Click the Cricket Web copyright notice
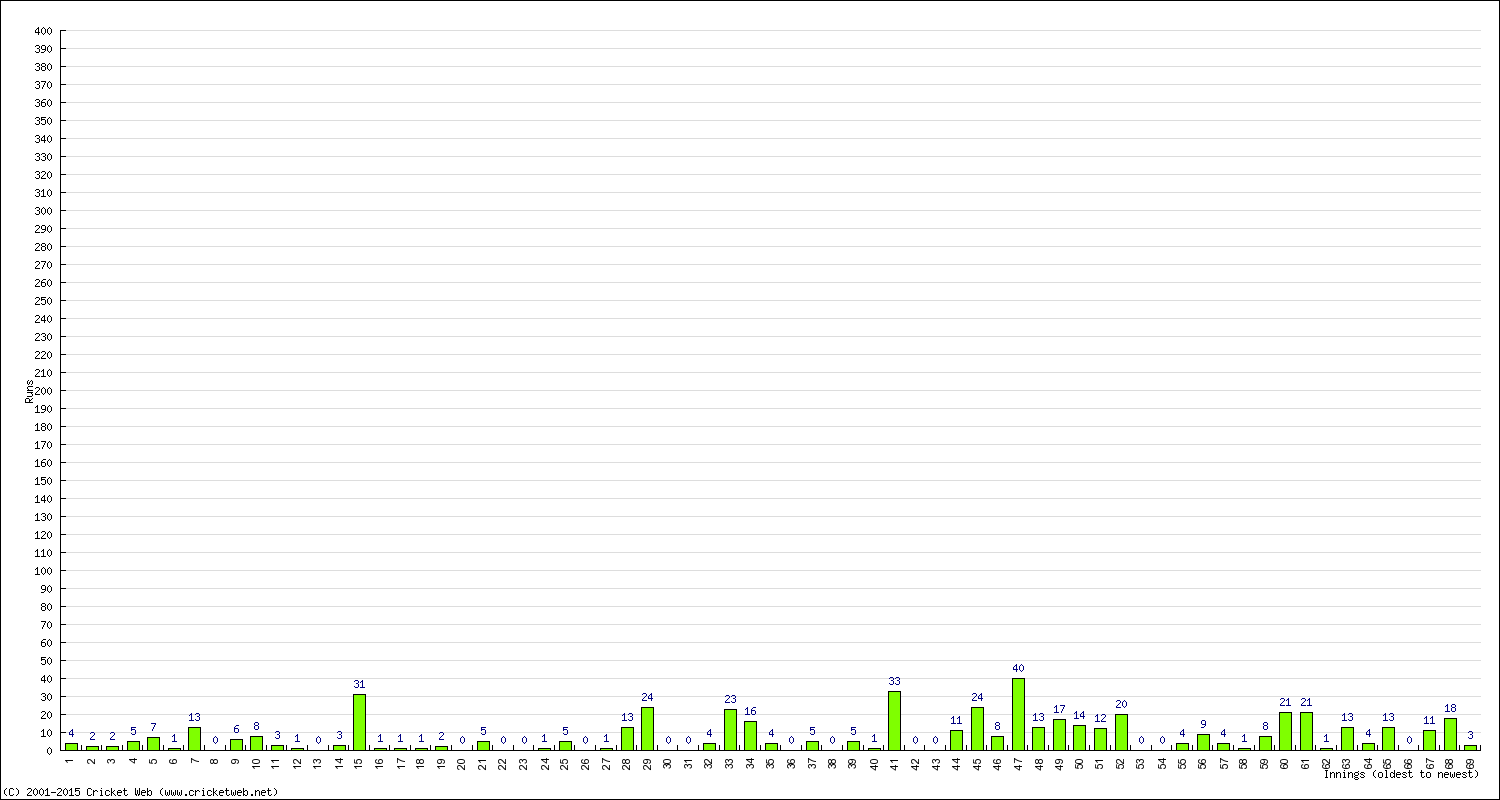The height and width of the screenshot is (800, 1500). click(x=140, y=792)
